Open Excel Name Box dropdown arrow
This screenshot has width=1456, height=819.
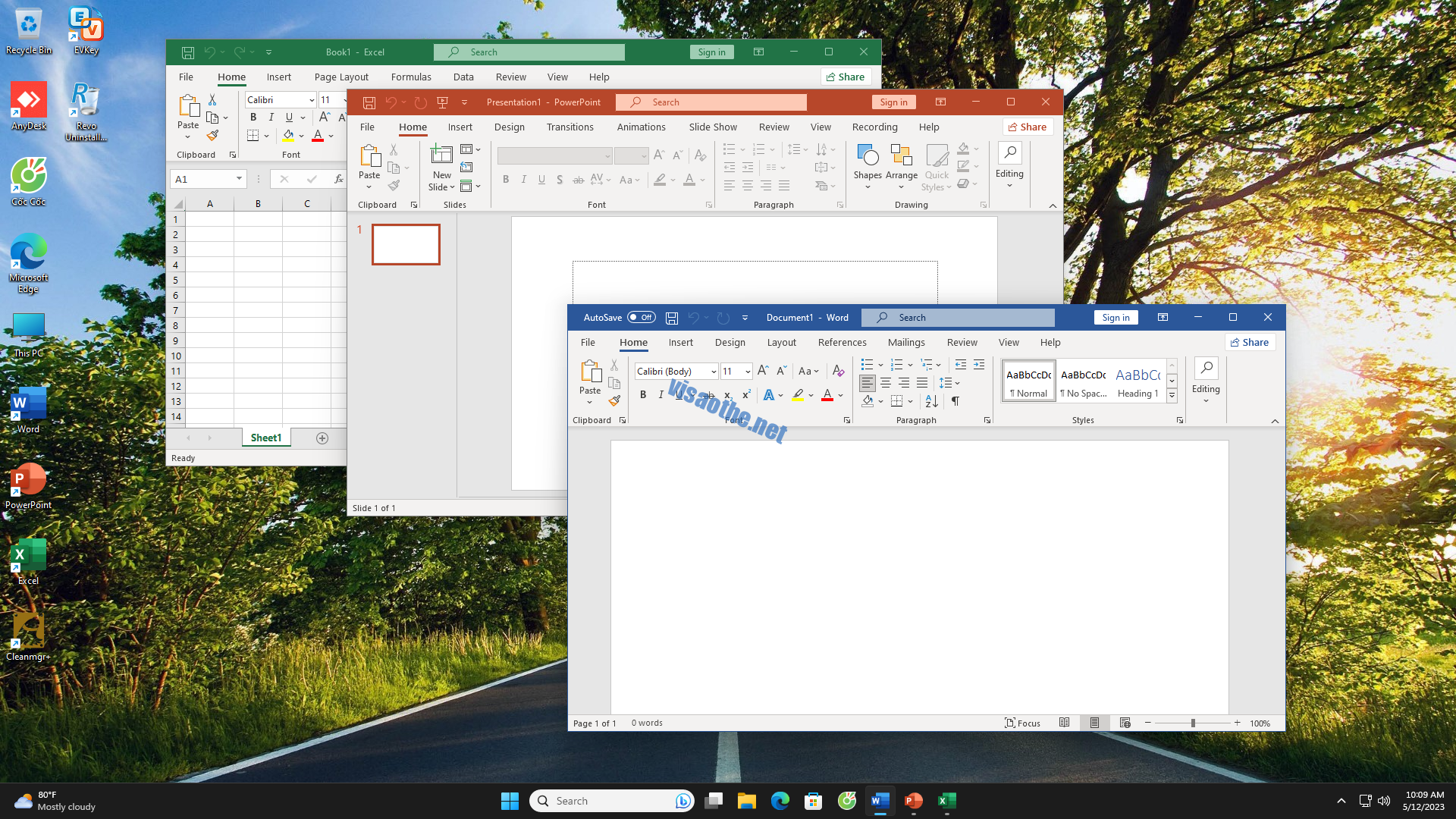tap(239, 179)
